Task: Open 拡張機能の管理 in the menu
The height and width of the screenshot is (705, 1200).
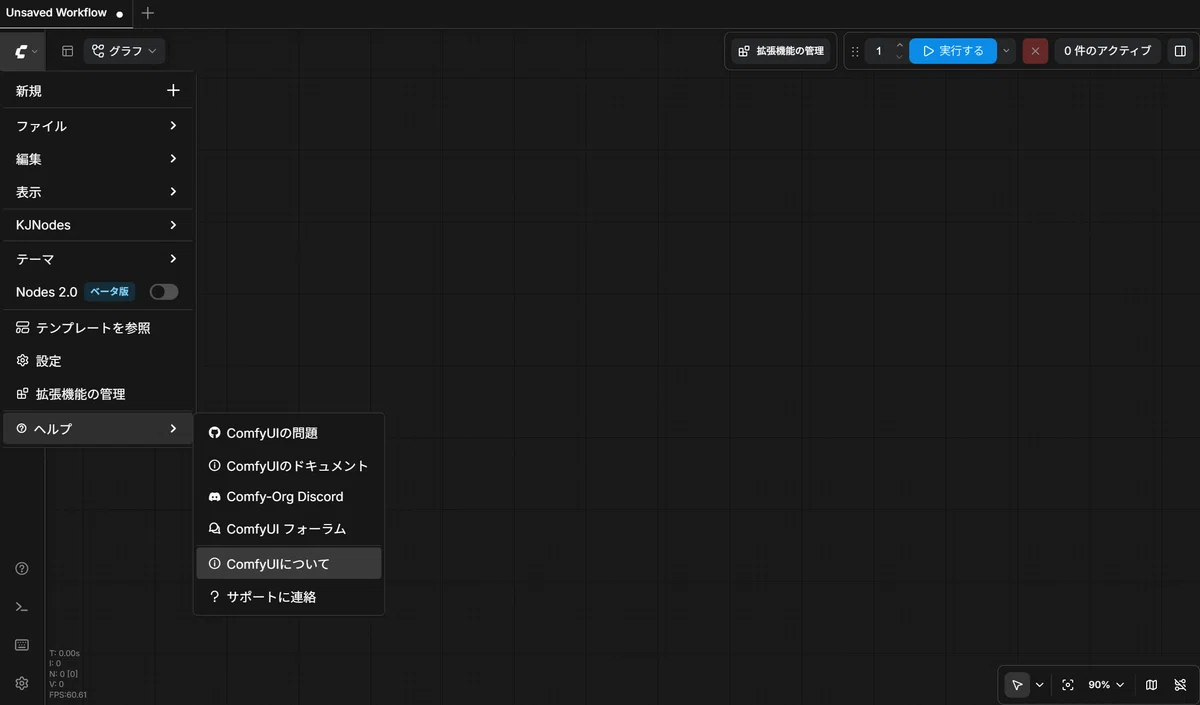Action: click(x=98, y=394)
